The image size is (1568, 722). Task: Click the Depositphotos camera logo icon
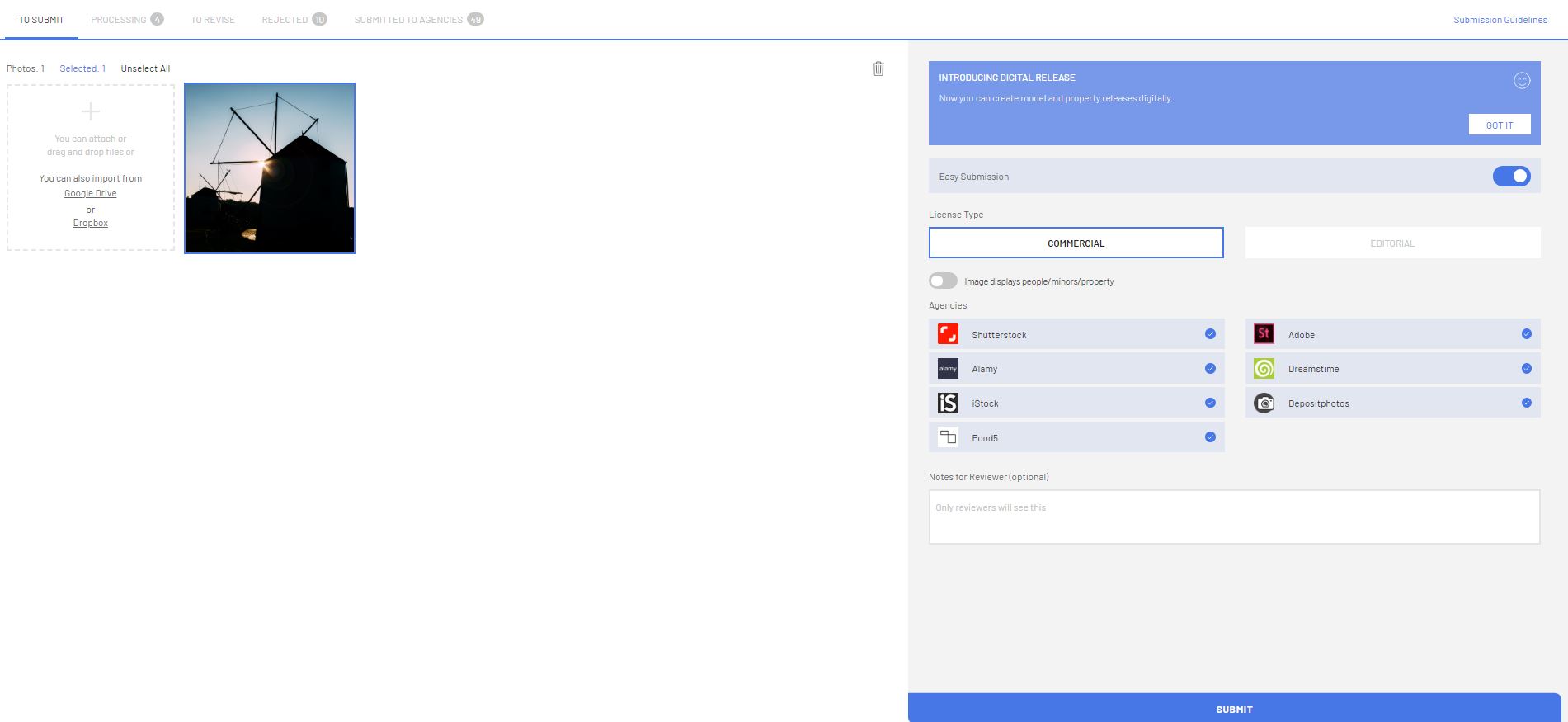tap(1264, 403)
